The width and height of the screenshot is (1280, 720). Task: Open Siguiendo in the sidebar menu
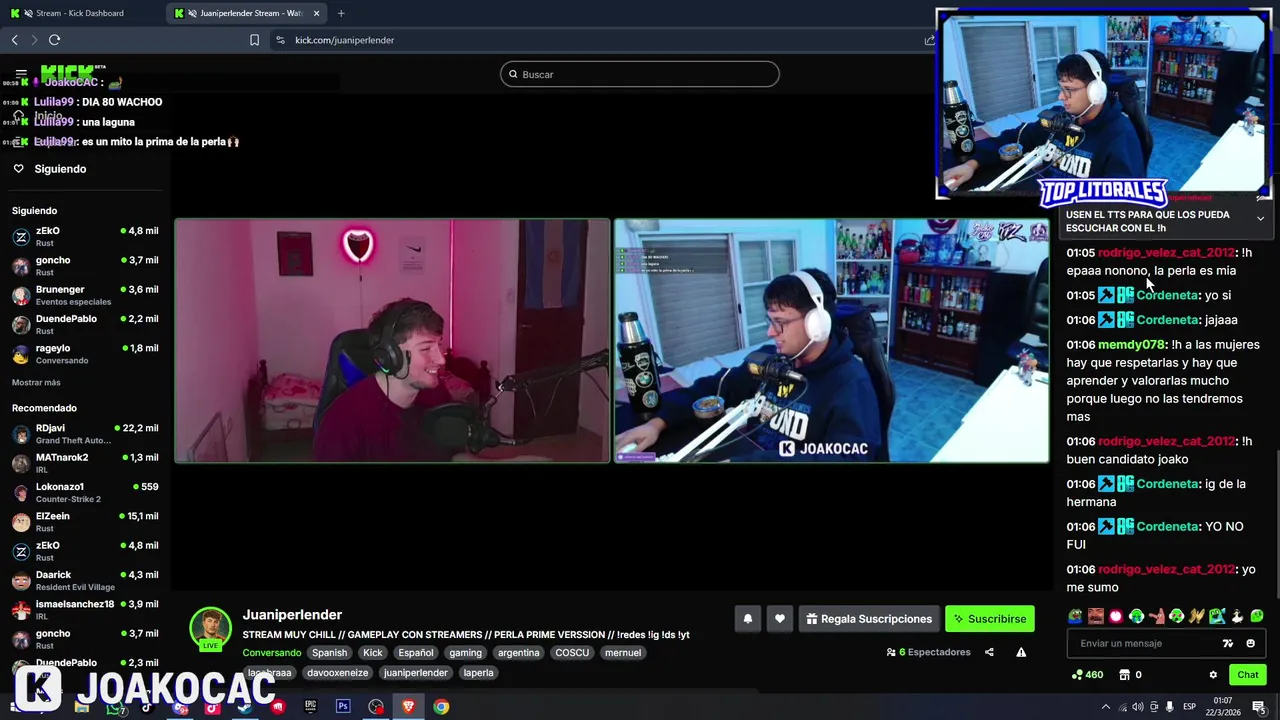click(60, 169)
